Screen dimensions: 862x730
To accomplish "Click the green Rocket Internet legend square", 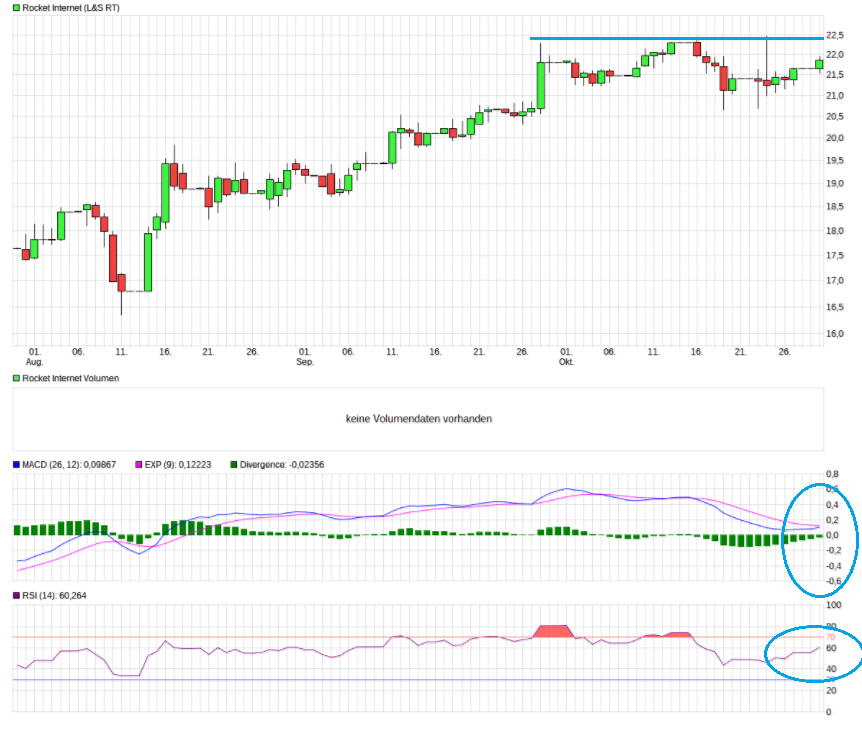I will [16, 8].
